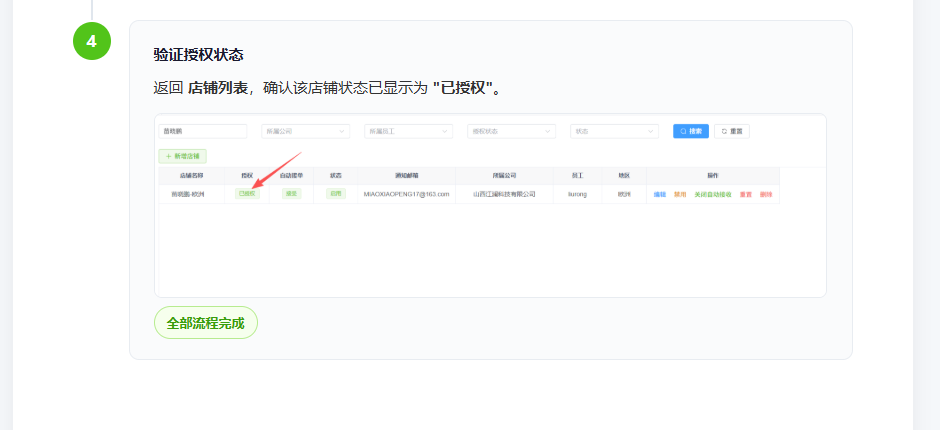Click the 全部流程完成 completion badge

(x=206, y=323)
